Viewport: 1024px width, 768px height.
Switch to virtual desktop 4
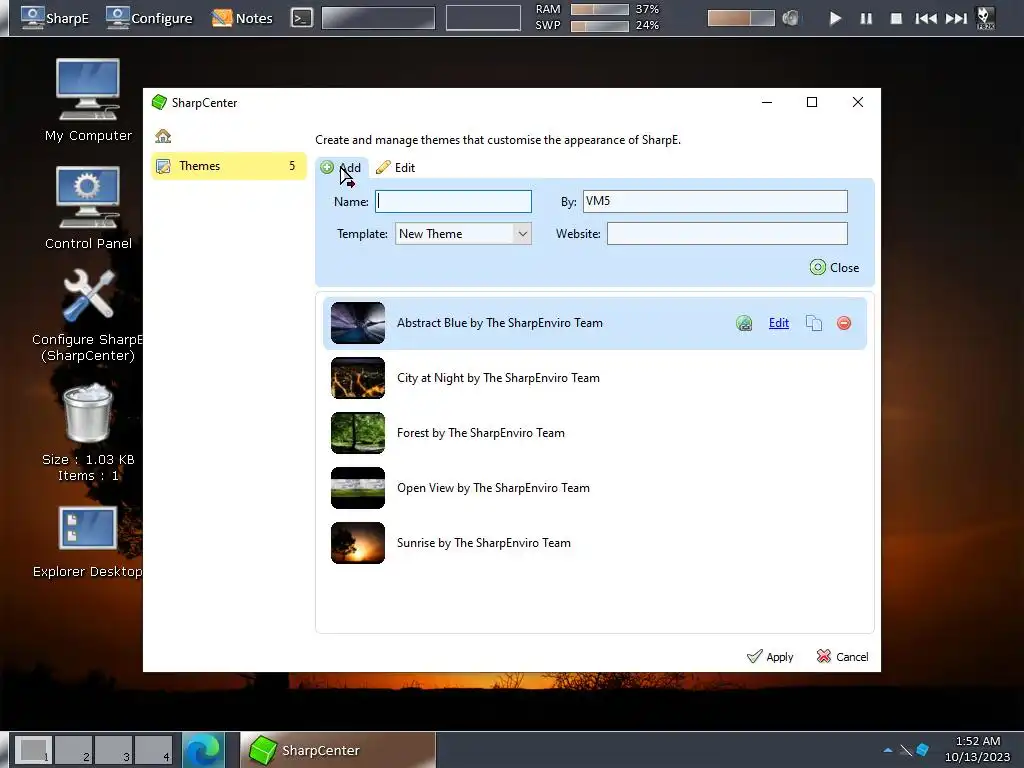[153, 750]
